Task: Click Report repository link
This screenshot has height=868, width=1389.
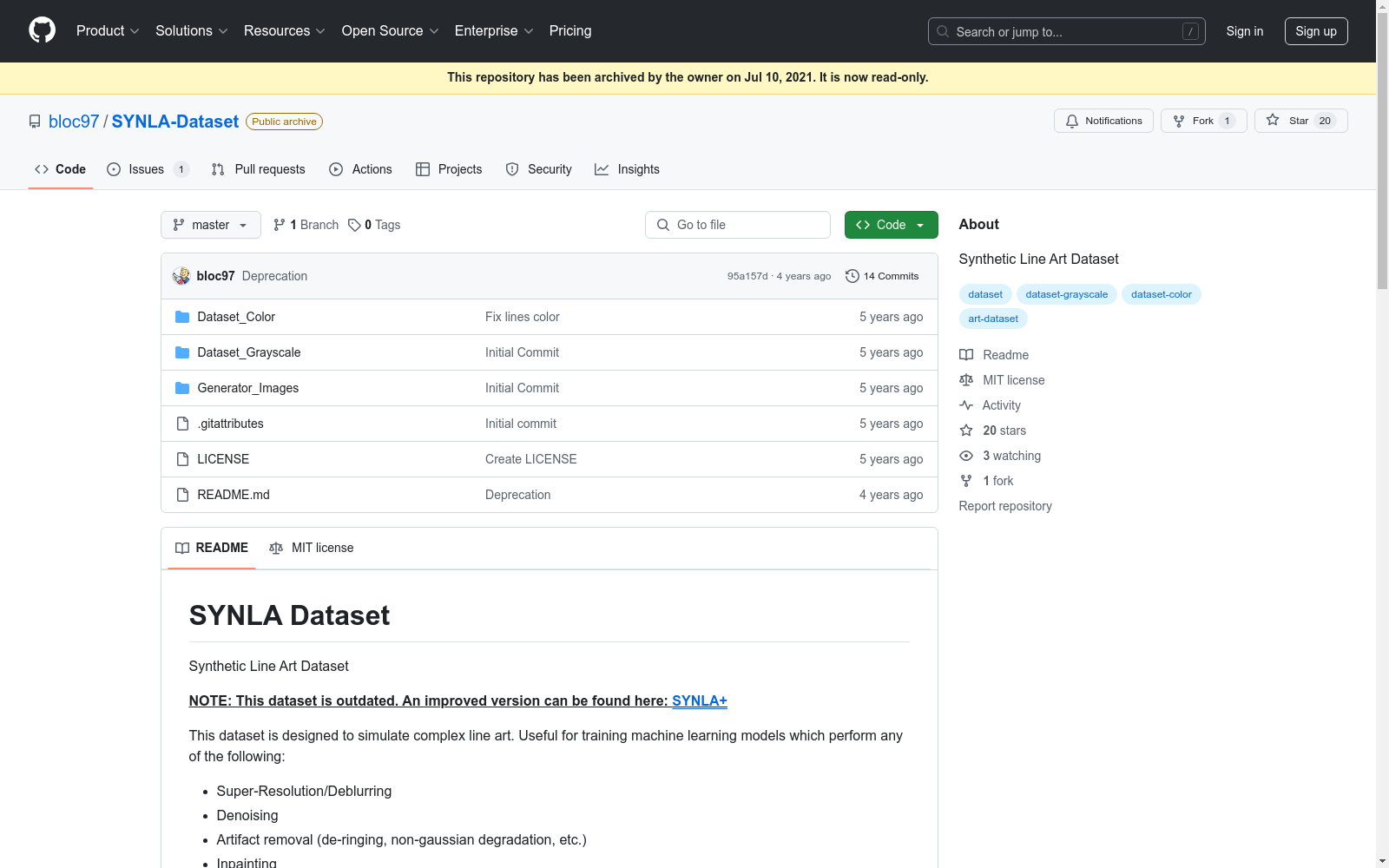Action: (x=1005, y=506)
